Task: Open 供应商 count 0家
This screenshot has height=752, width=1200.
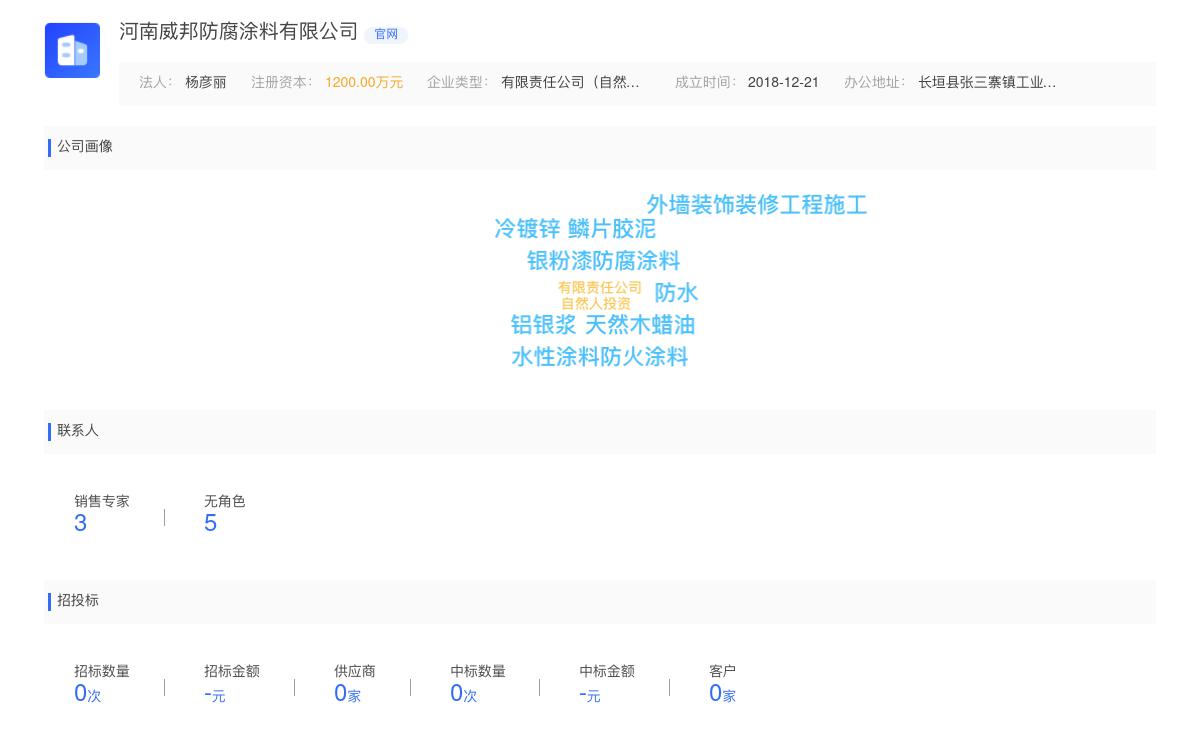Action: pyautogui.click(x=347, y=693)
